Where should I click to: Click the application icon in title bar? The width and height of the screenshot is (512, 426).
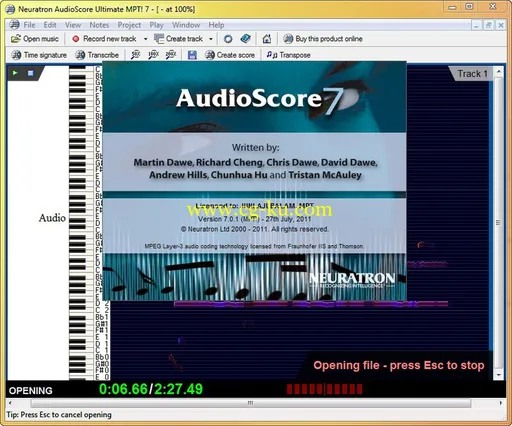(11, 9)
